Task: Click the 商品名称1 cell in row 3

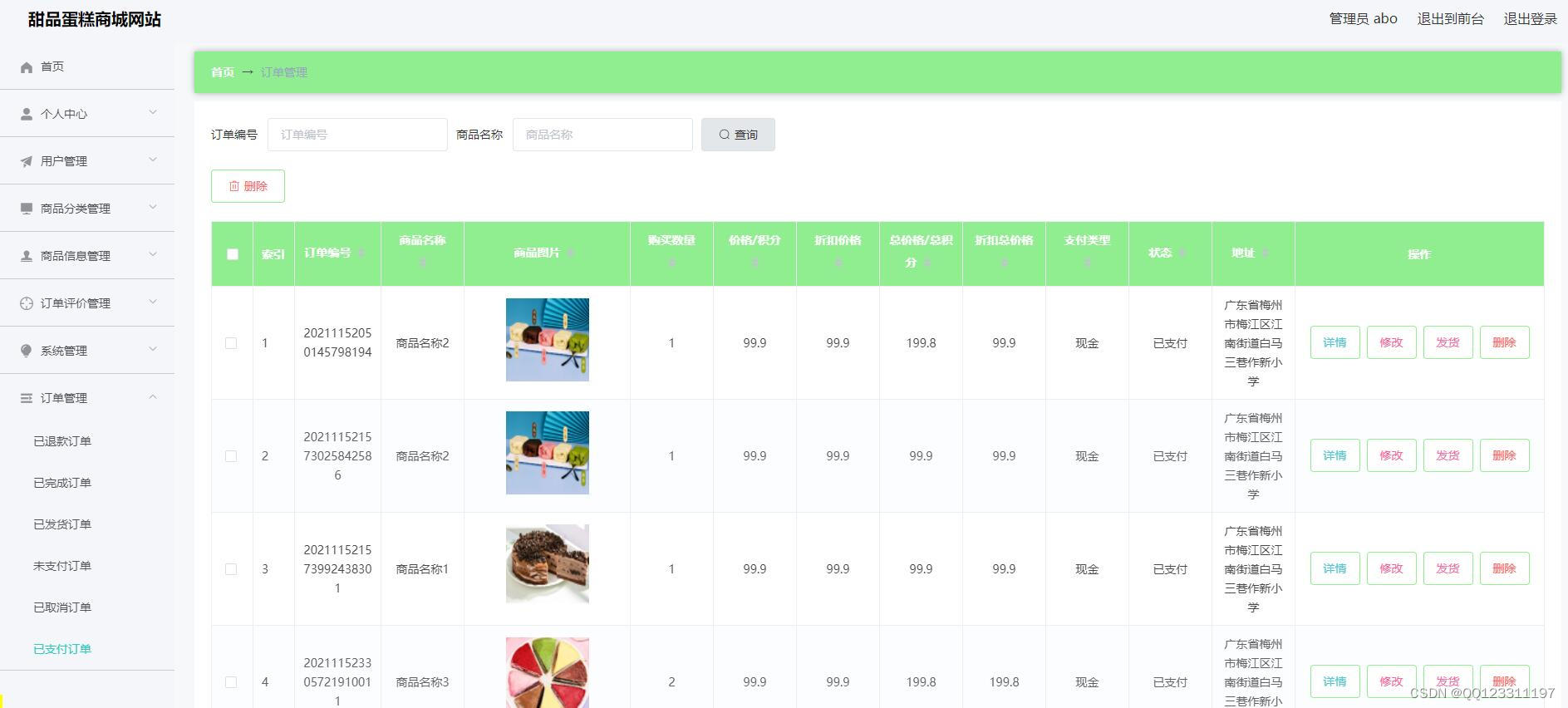Action: pos(422,569)
